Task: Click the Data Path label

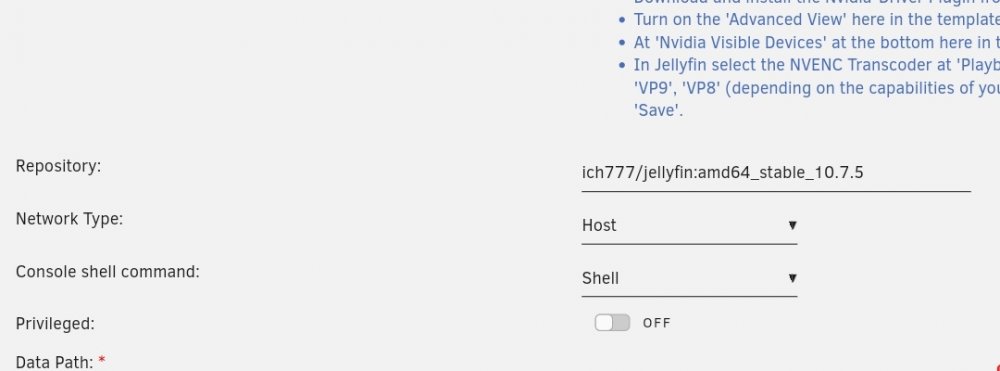Action: 54,363
